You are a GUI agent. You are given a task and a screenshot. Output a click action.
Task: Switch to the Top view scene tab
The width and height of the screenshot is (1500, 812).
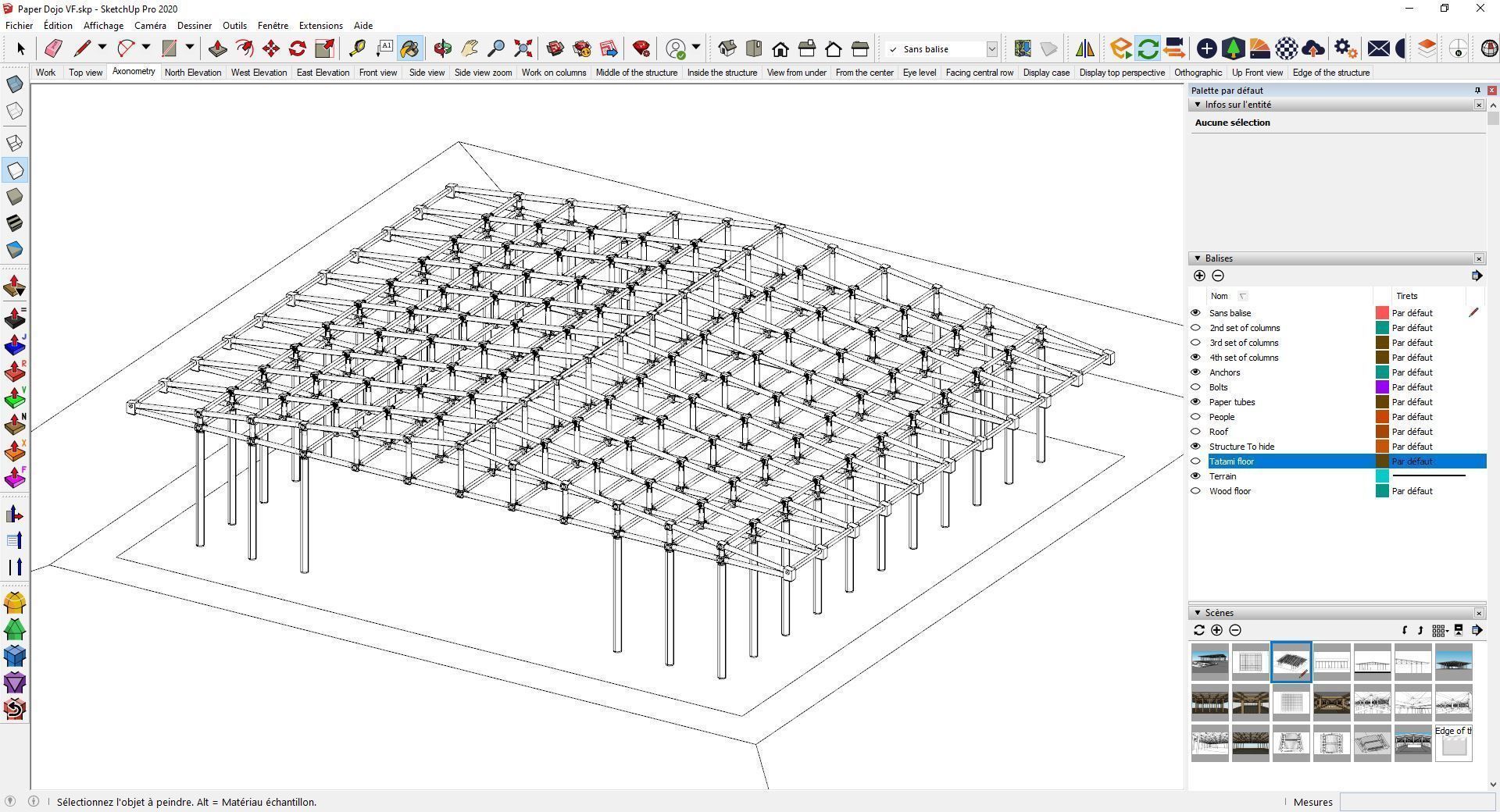point(85,73)
